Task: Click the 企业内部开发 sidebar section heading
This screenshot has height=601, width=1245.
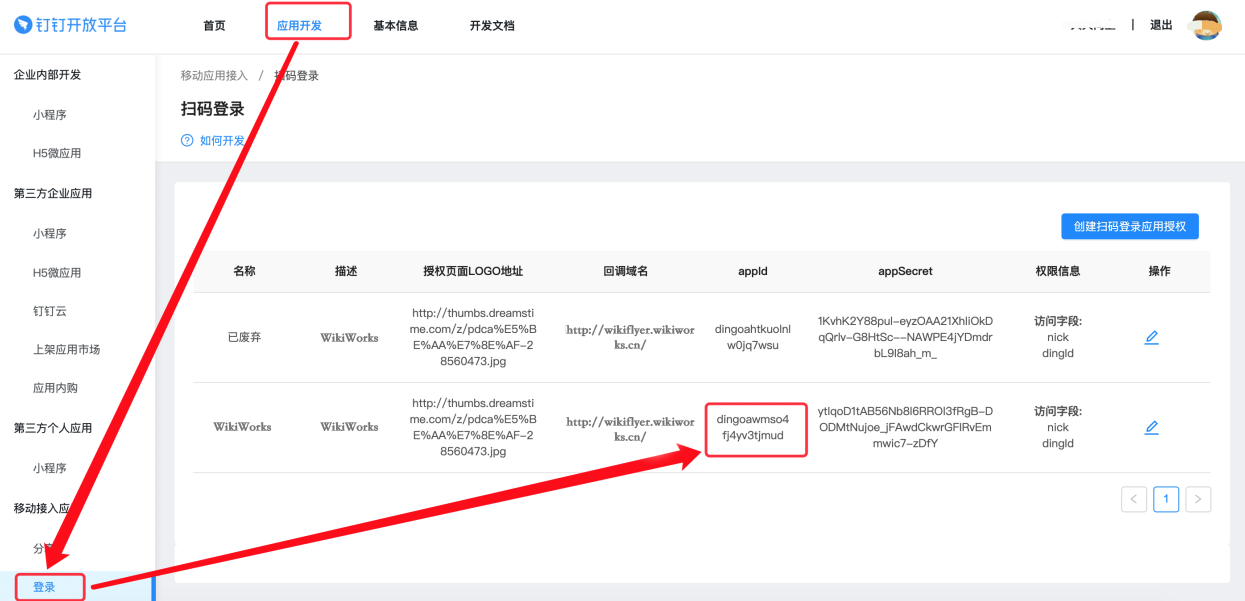Action: tap(47, 75)
